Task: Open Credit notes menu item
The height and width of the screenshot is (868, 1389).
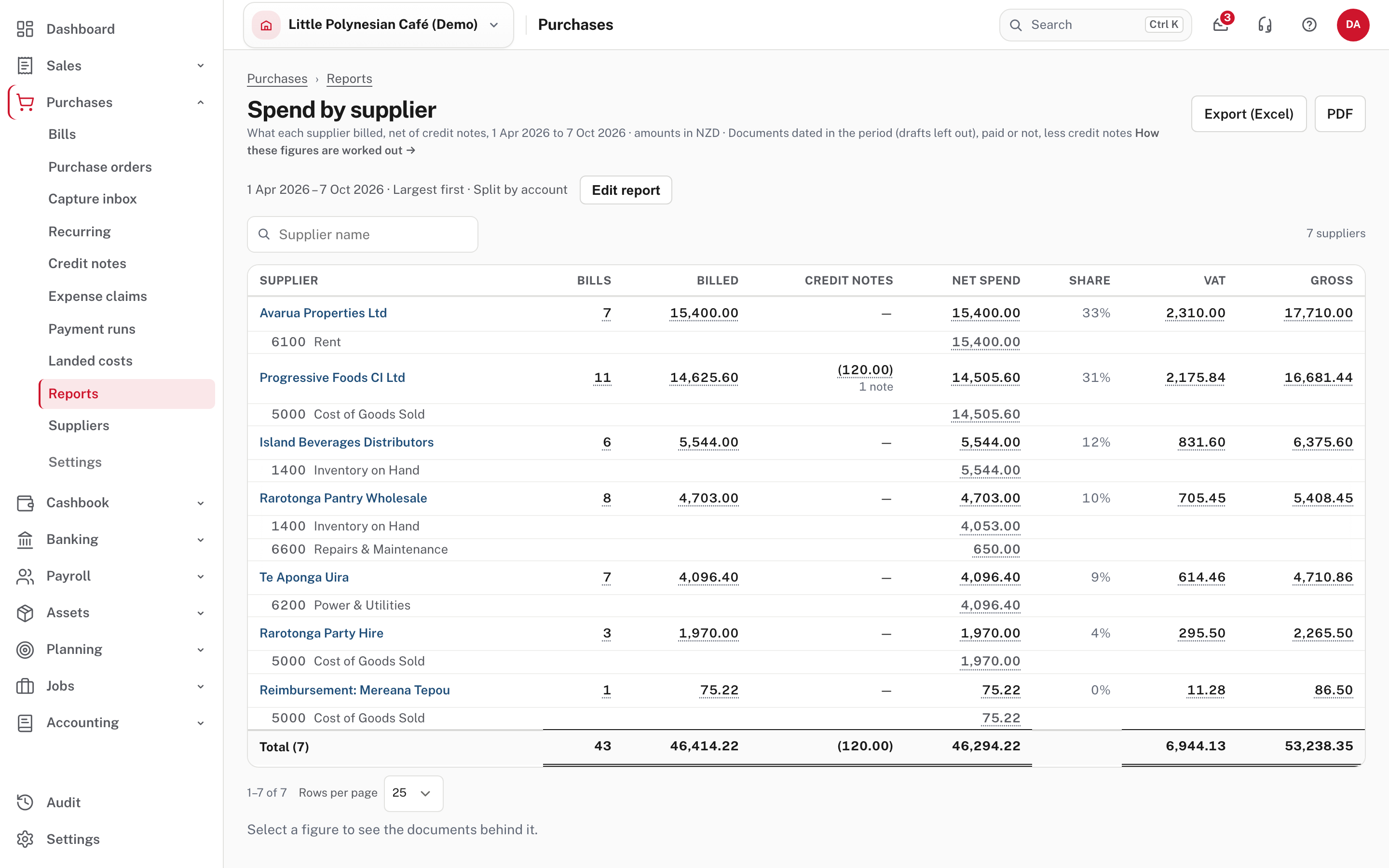Action: (87, 263)
